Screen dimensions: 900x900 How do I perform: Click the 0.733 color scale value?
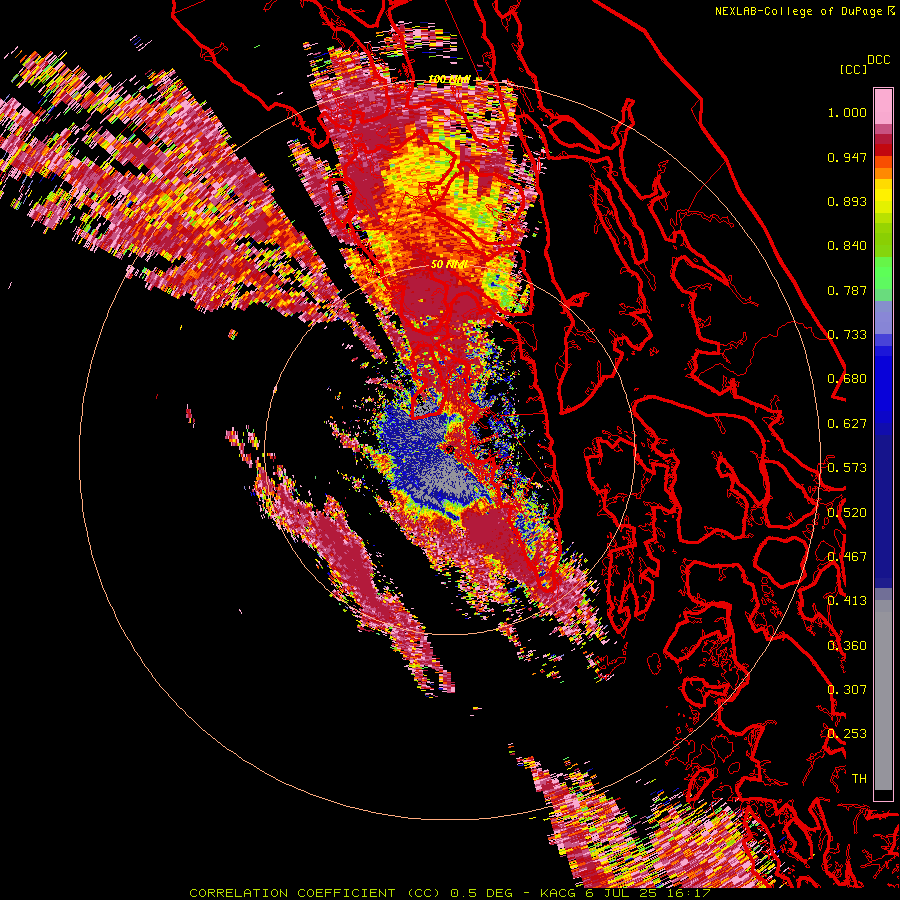847,335
